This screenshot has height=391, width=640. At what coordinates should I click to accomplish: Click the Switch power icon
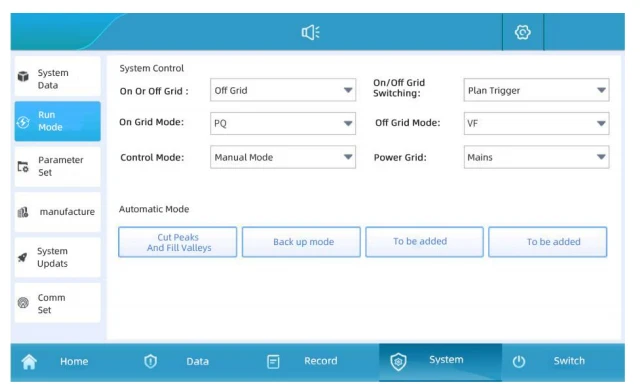pos(519,361)
